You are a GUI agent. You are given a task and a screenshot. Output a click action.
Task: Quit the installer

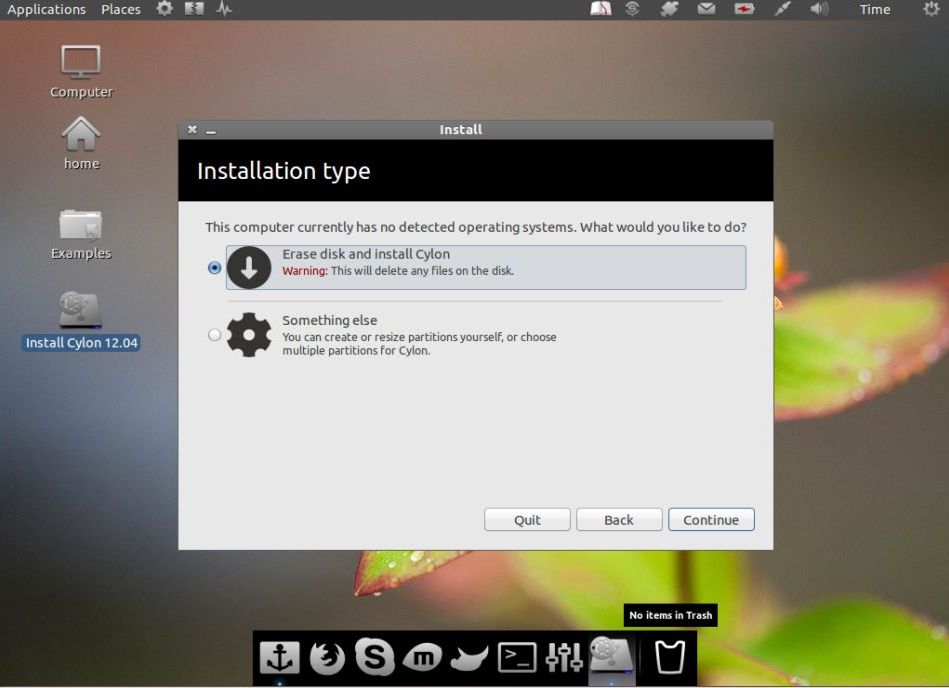tap(527, 520)
